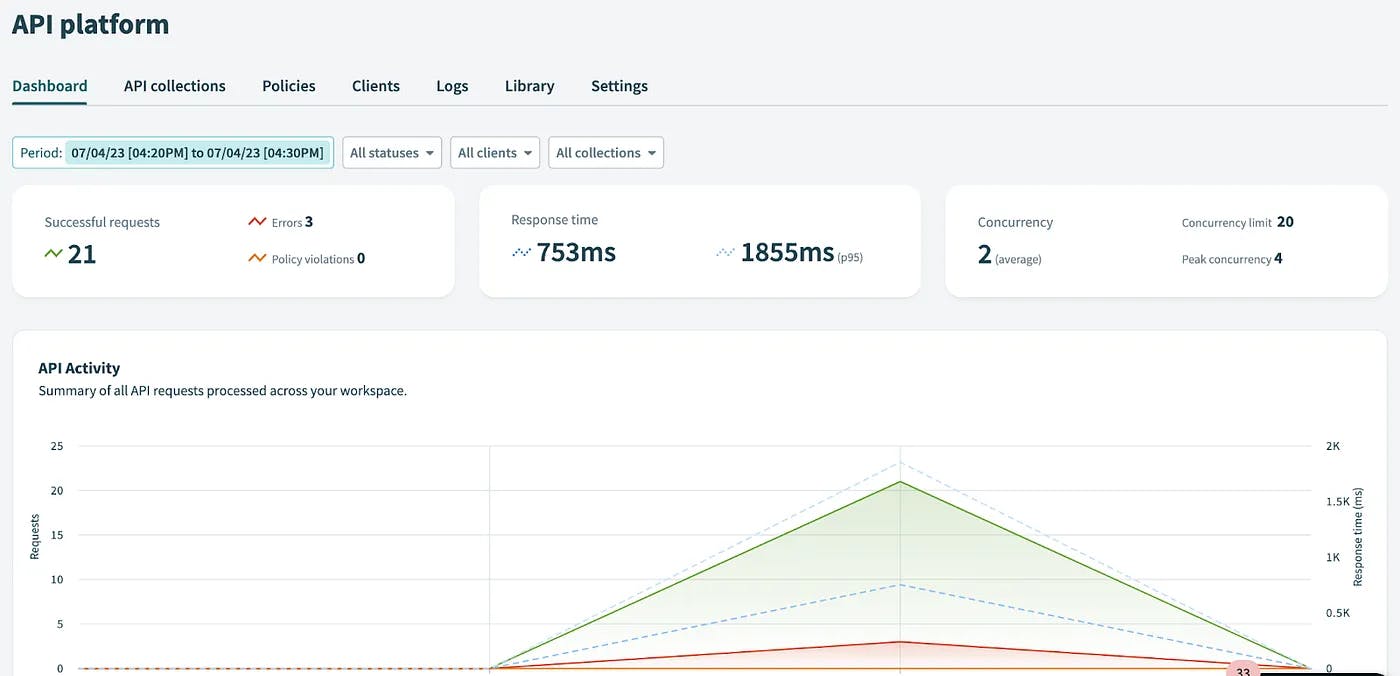1400x676 pixels.
Task: Open the All statuses dropdown
Action: click(392, 153)
